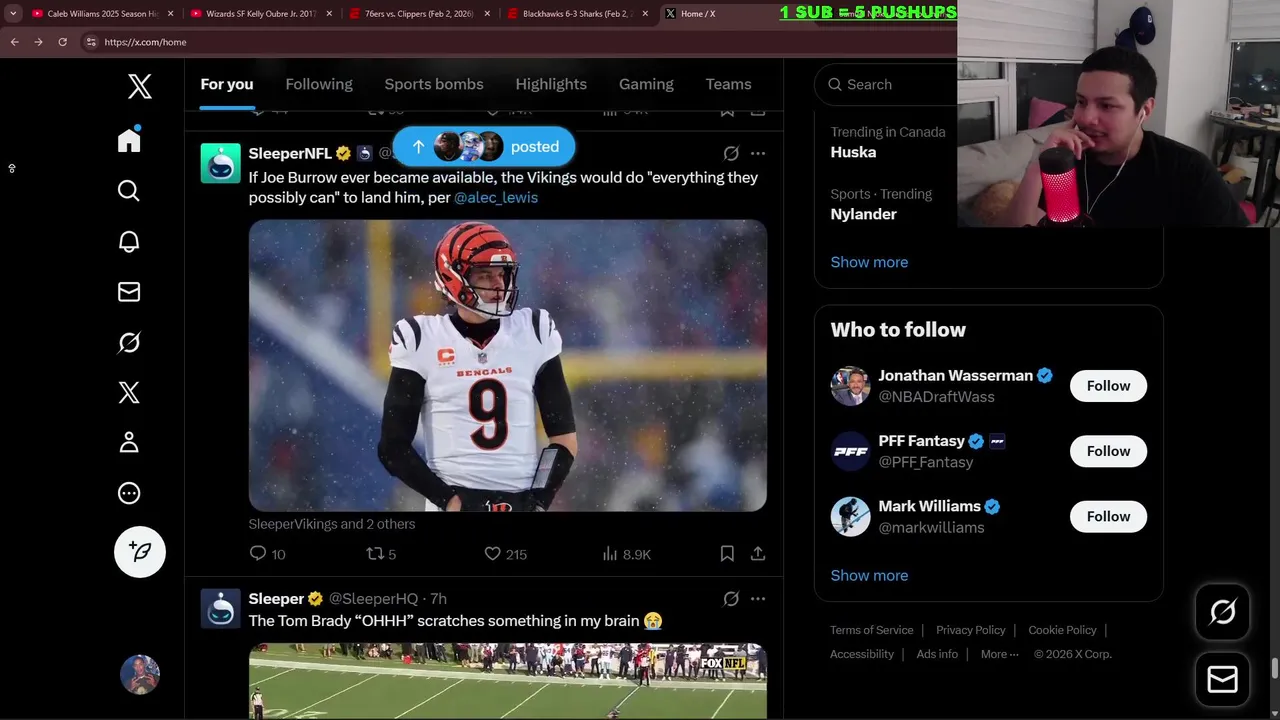Viewport: 1280px width, 720px height.
Task: Follow Mark Williams
Action: coord(1108,516)
